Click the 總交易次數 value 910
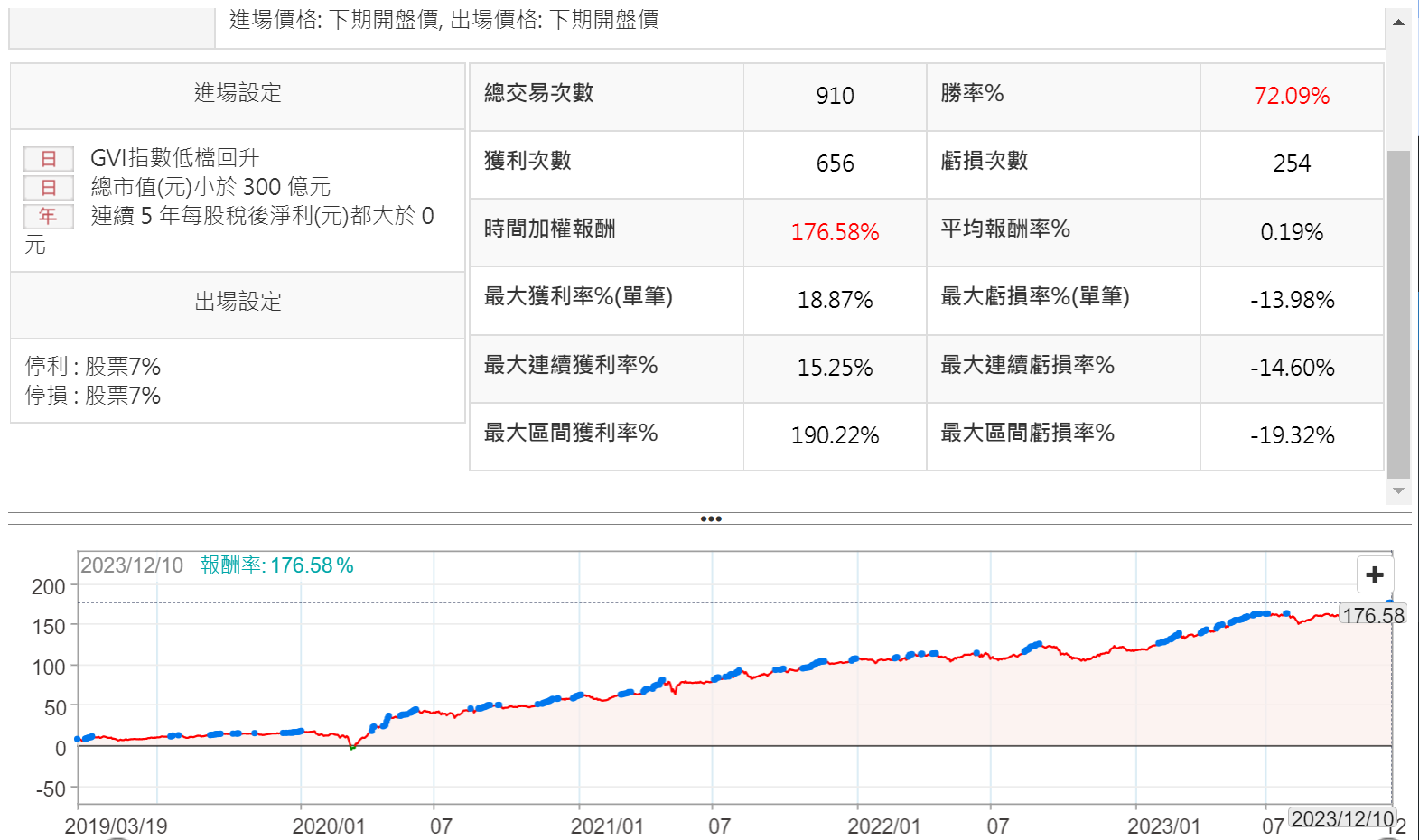The image size is (1419, 840). 835,96
